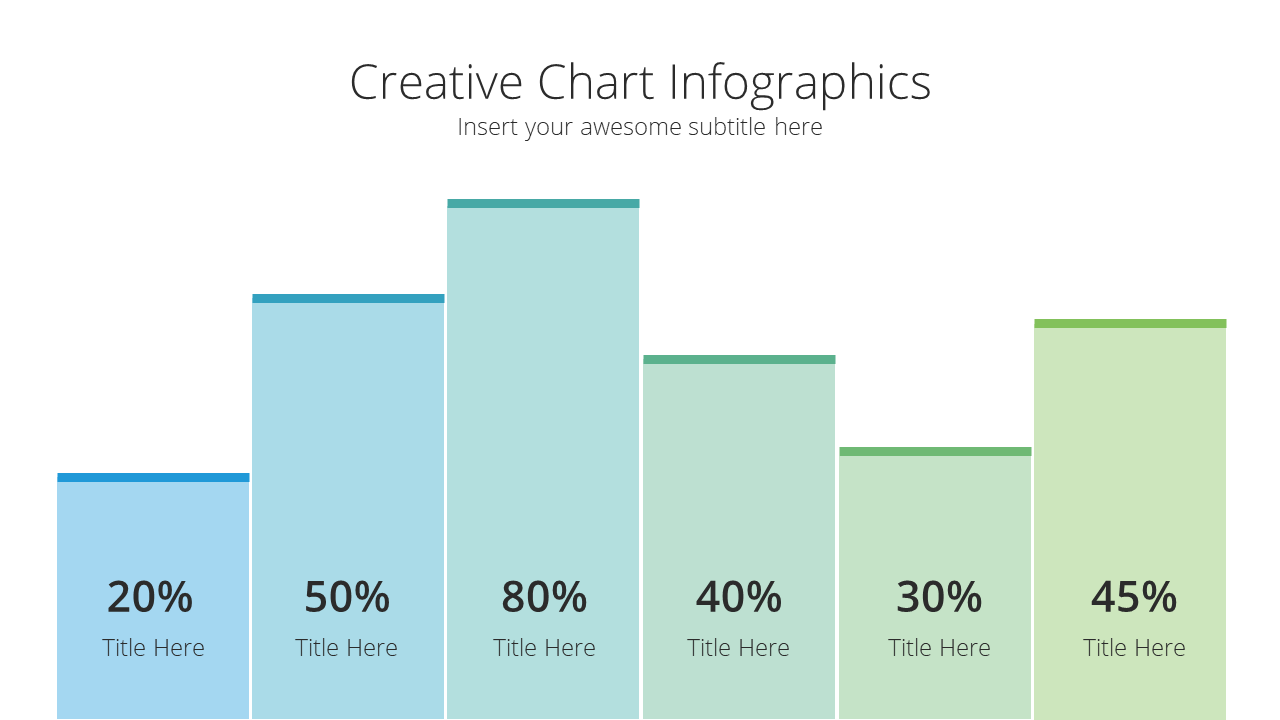
Task: Select Title Here under 20%
Action: (153, 648)
